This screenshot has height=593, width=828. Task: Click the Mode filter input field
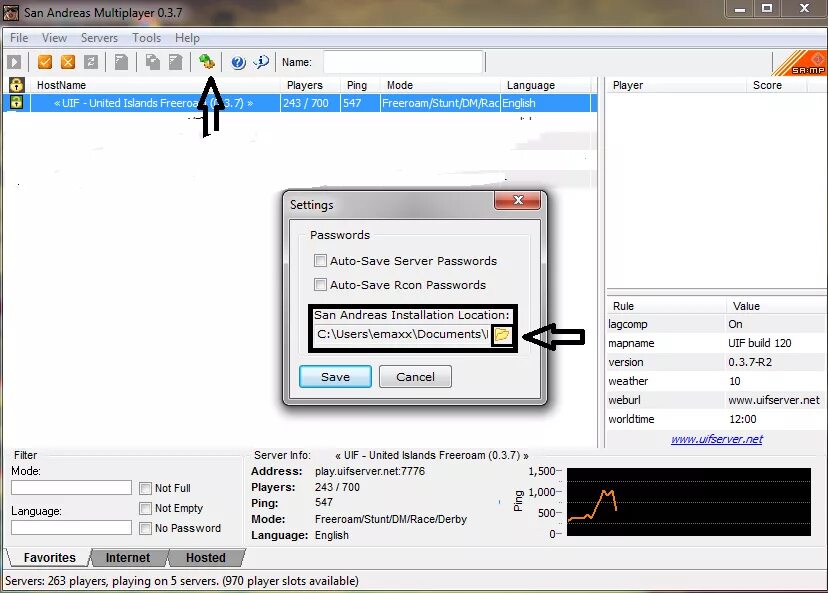(71, 487)
